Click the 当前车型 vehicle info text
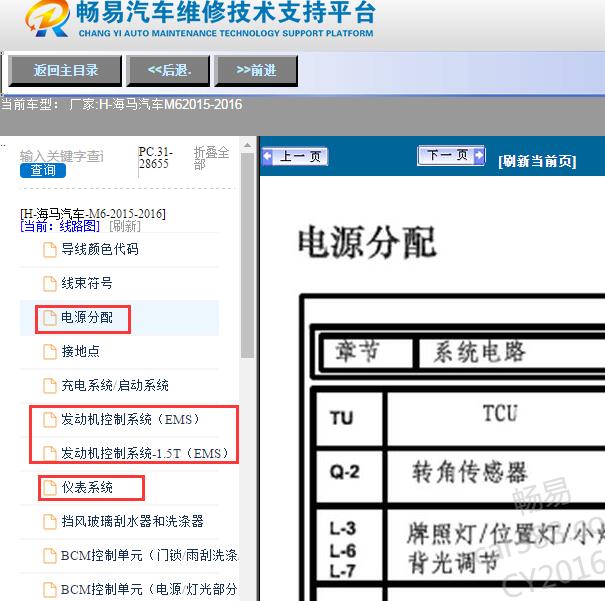Viewport: 605px width, 601px height. (x=122, y=105)
